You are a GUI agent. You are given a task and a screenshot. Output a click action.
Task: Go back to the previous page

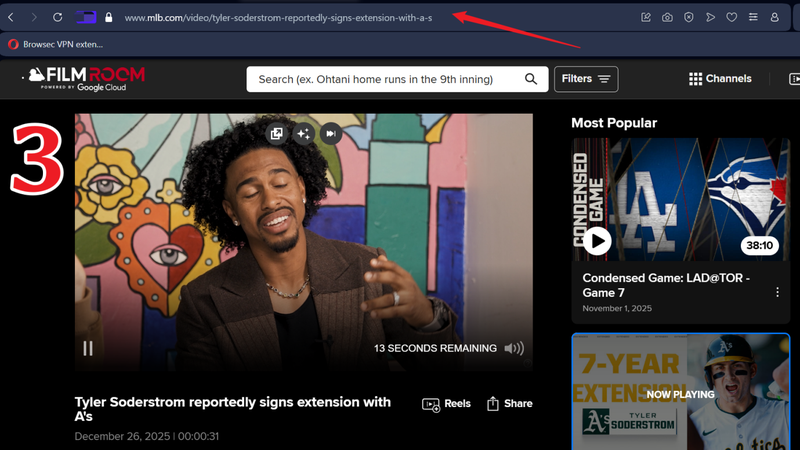11,17
